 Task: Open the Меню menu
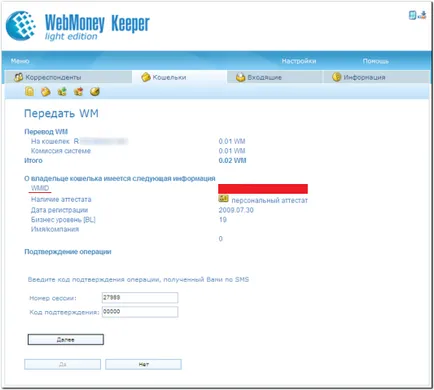(x=20, y=61)
